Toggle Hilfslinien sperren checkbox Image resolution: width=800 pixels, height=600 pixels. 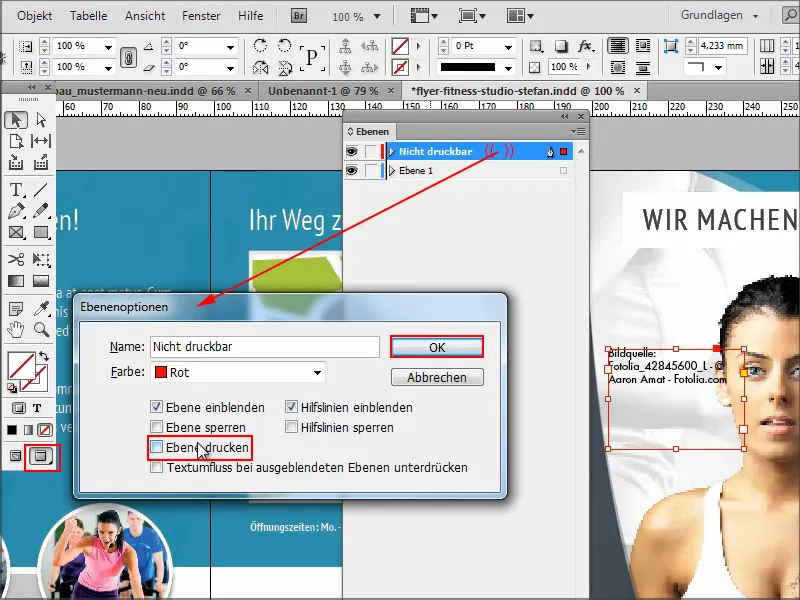(291, 427)
